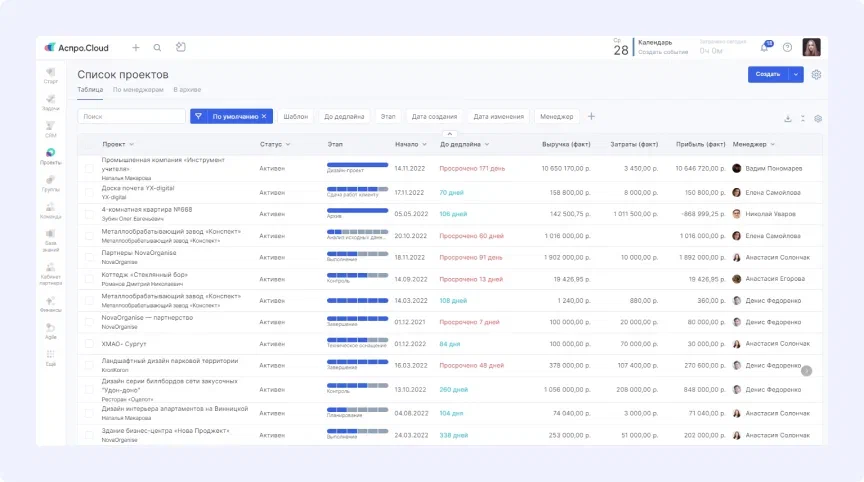Open the Дата создания filter chip

click(x=434, y=116)
